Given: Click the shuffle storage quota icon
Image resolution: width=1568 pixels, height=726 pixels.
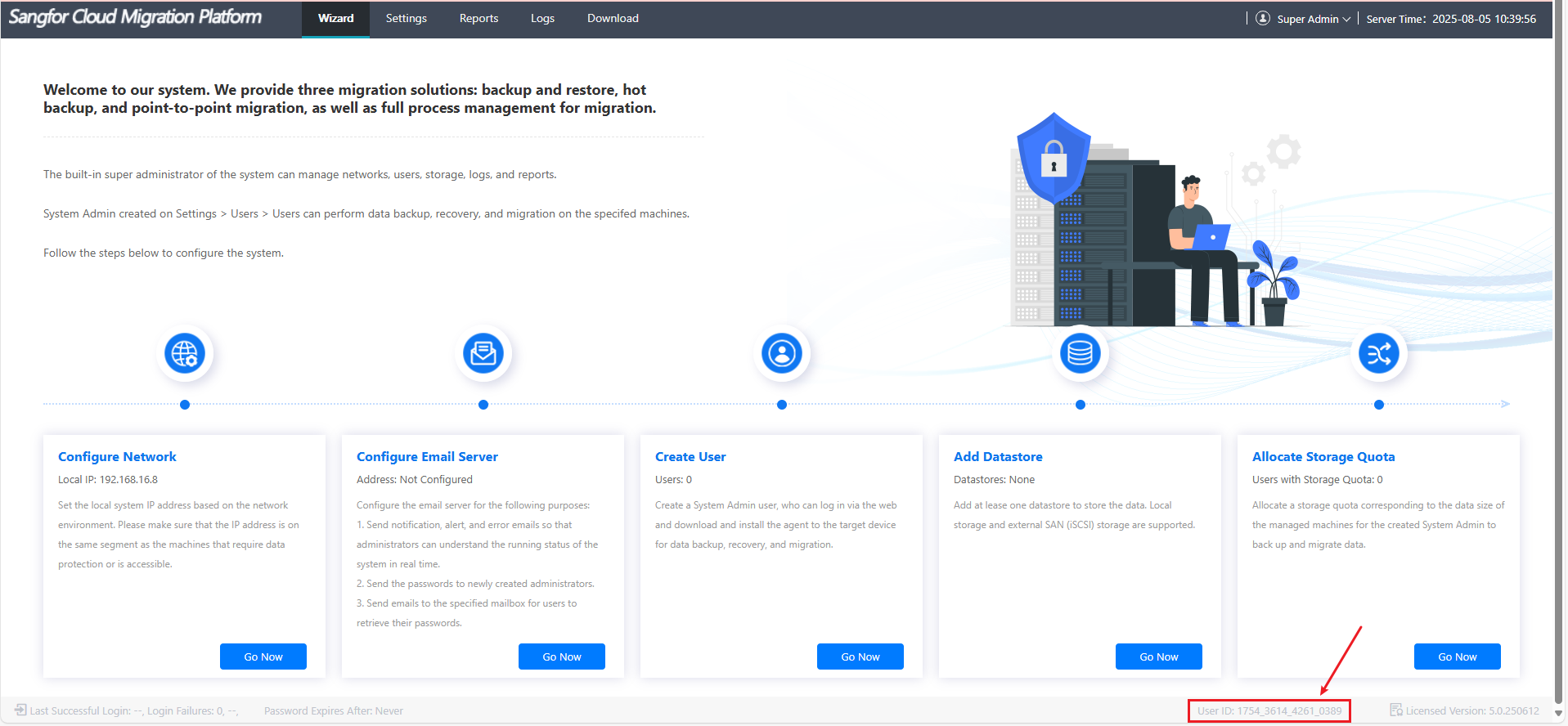Looking at the screenshot, I should pos(1379,353).
